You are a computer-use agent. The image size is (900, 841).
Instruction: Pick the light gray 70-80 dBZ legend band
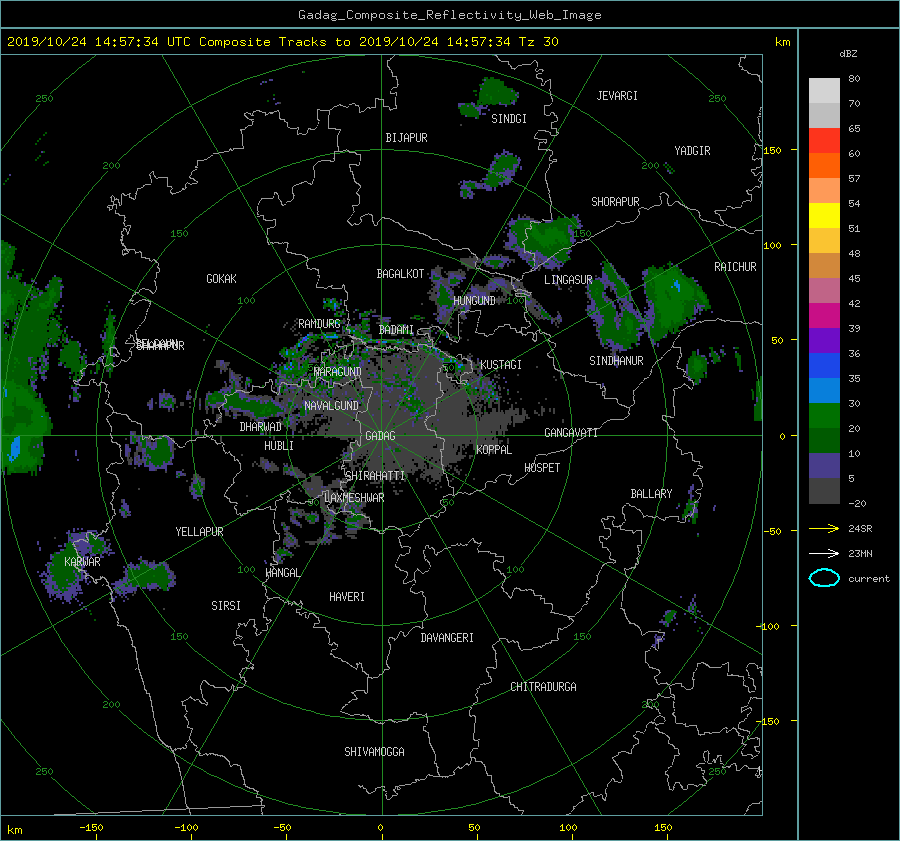coord(824,91)
